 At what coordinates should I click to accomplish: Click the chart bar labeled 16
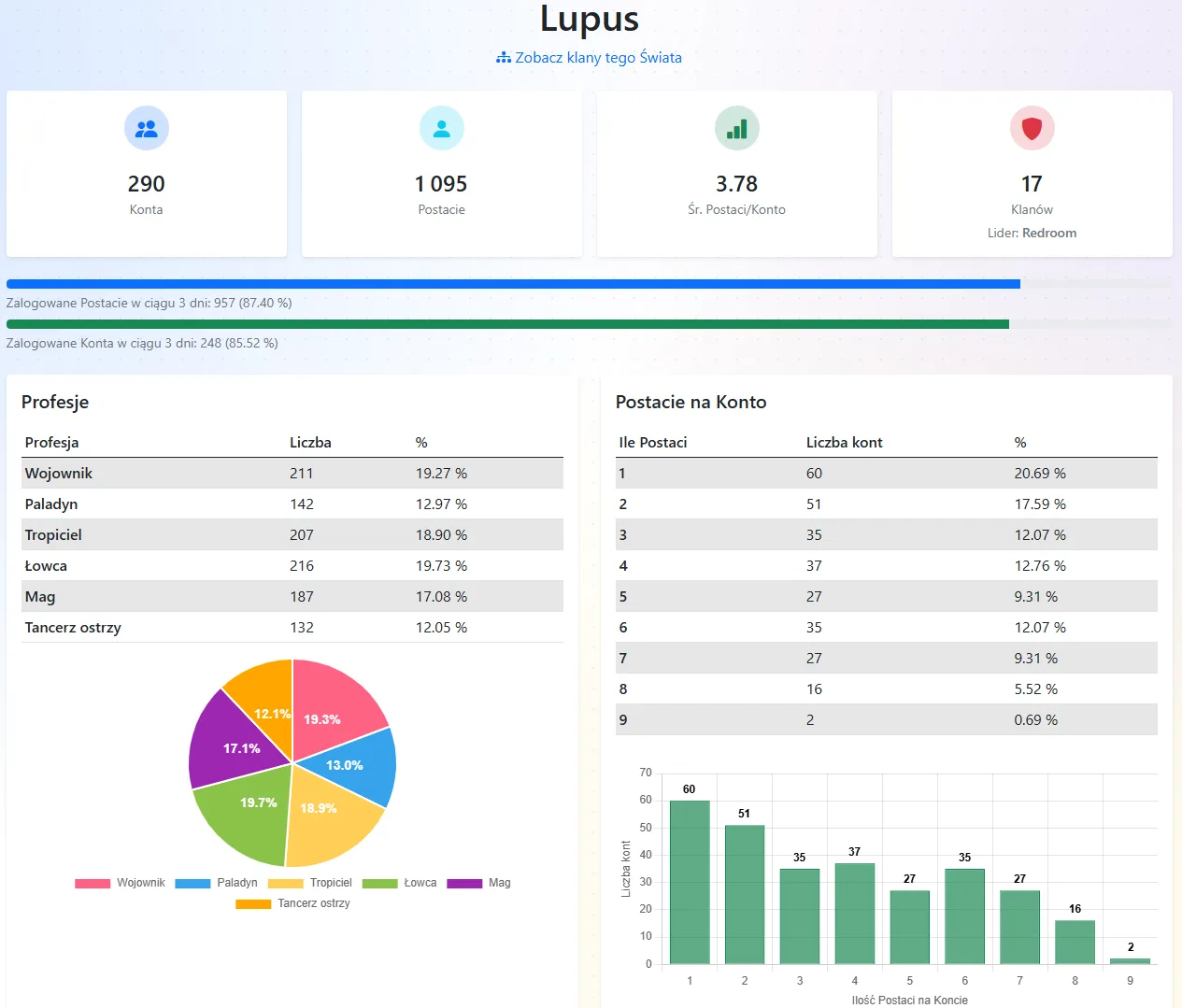click(1075, 942)
